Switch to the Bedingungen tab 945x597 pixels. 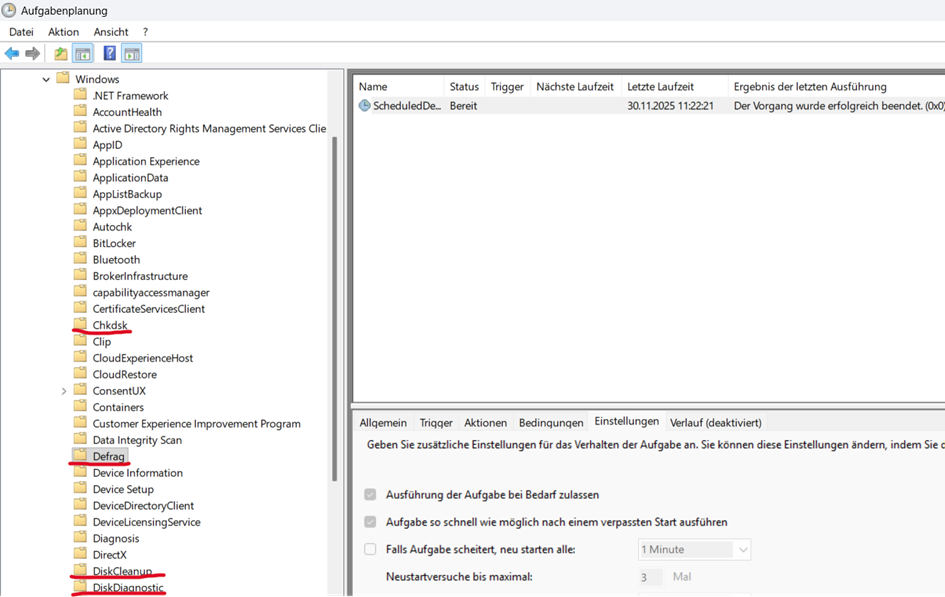coord(551,423)
